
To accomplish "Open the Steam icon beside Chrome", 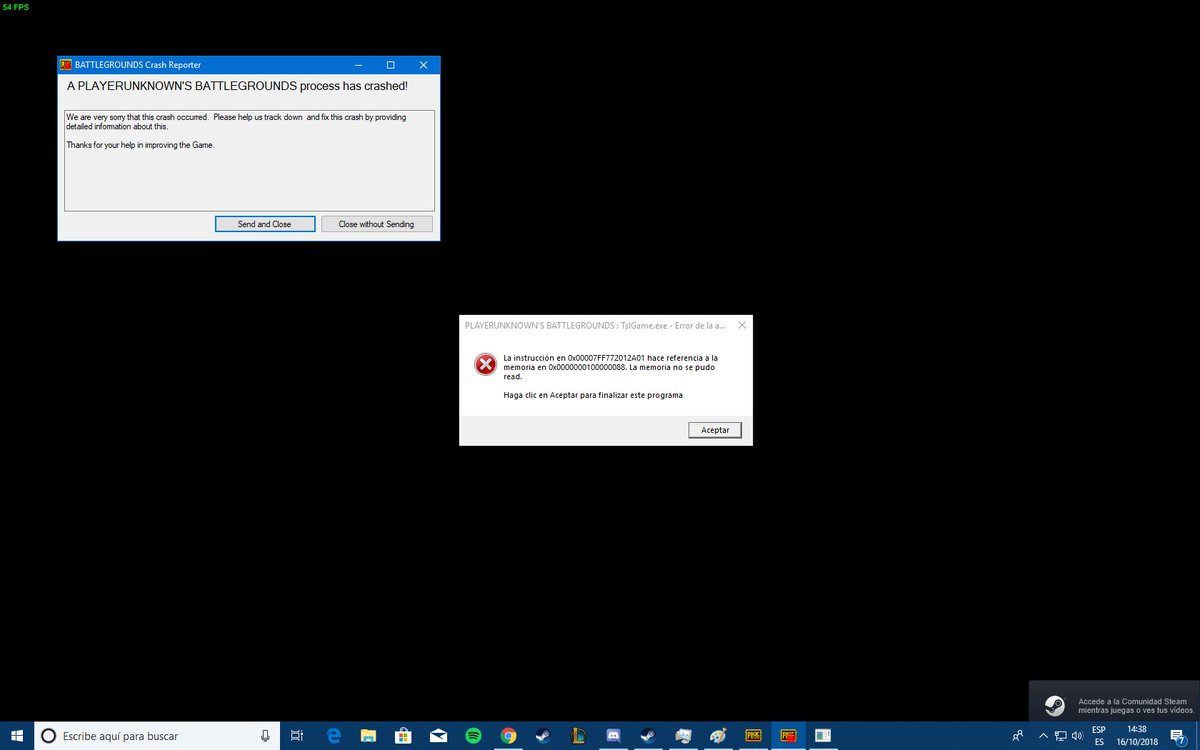I will [543, 736].
